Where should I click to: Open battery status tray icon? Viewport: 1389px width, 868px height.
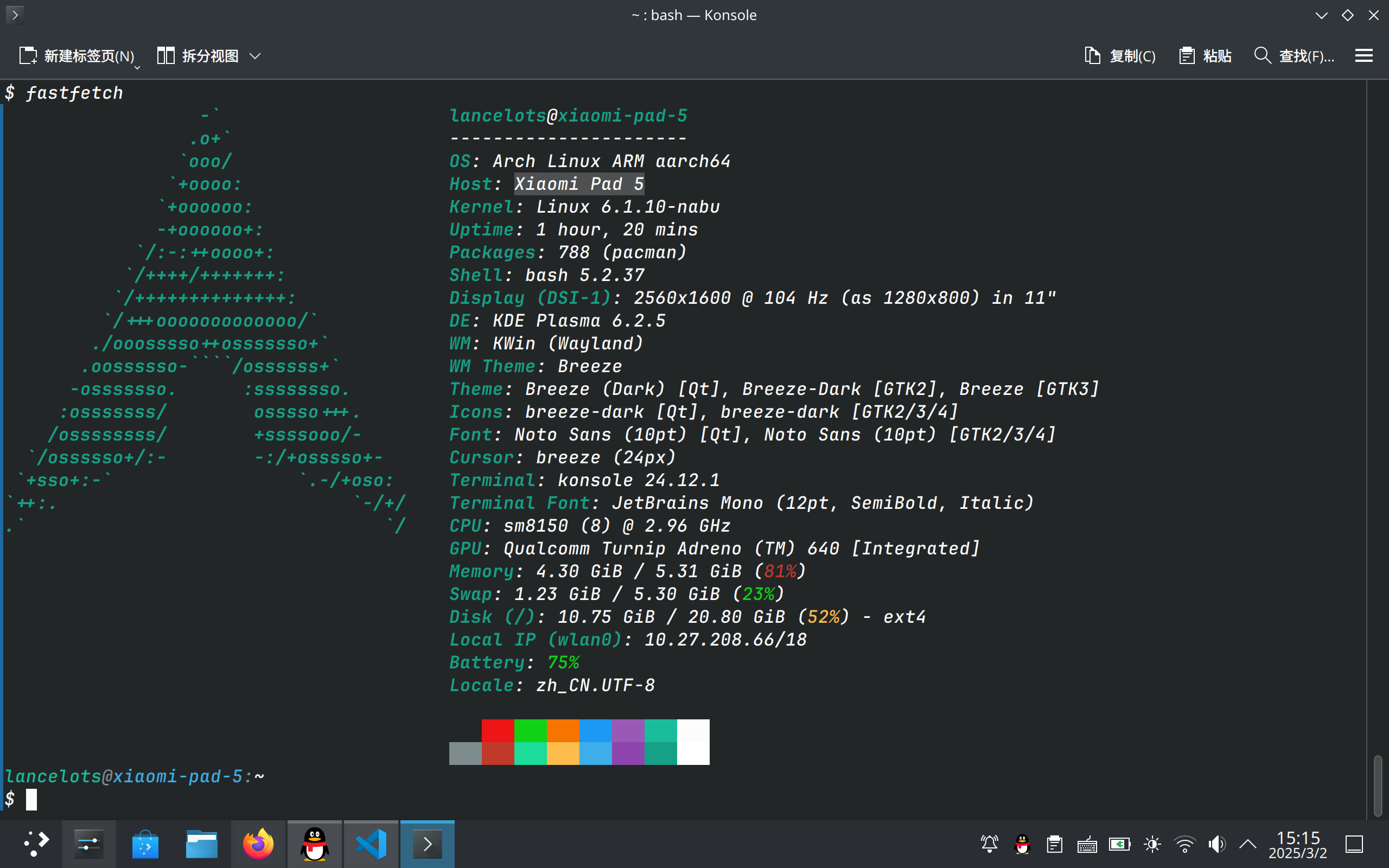[x=1119, y=844]
